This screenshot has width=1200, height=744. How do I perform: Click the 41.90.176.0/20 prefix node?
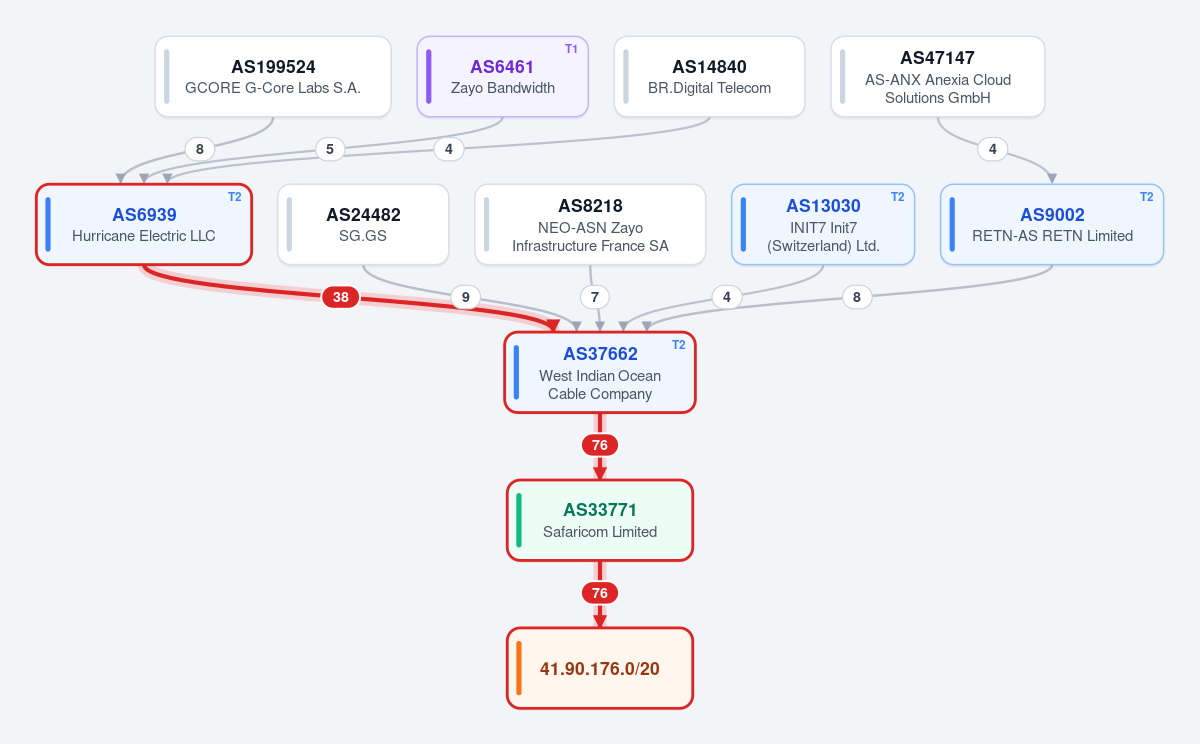coord(600,668)
